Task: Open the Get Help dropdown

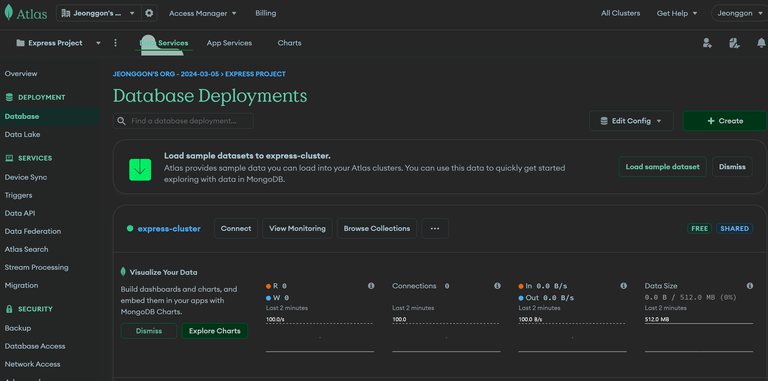Action: 677,13
